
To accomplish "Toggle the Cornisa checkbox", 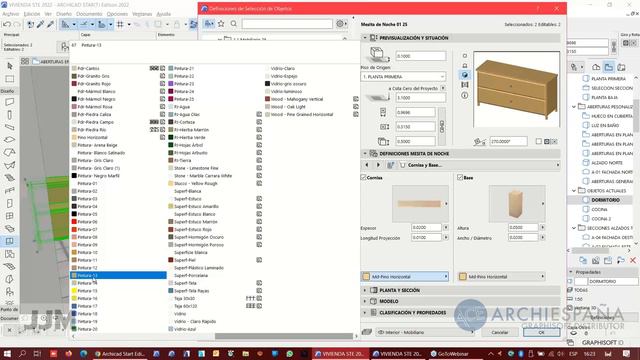I will pyautogui.click(x=363, y=177).
